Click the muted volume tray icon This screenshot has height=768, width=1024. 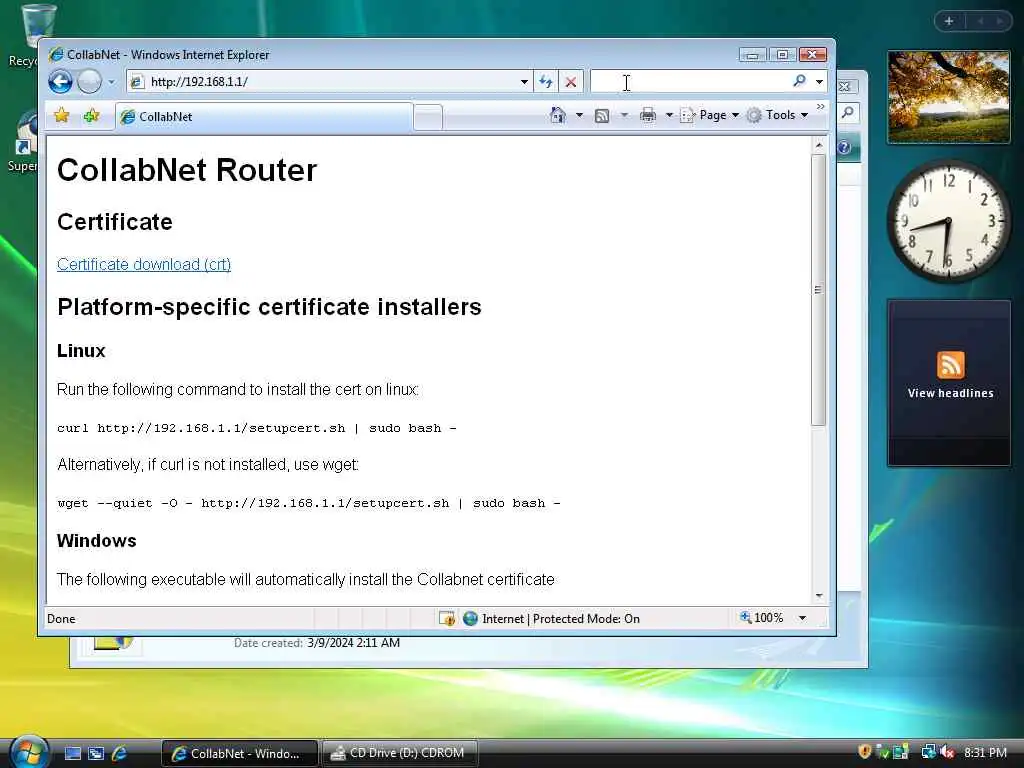click(947, 752)
